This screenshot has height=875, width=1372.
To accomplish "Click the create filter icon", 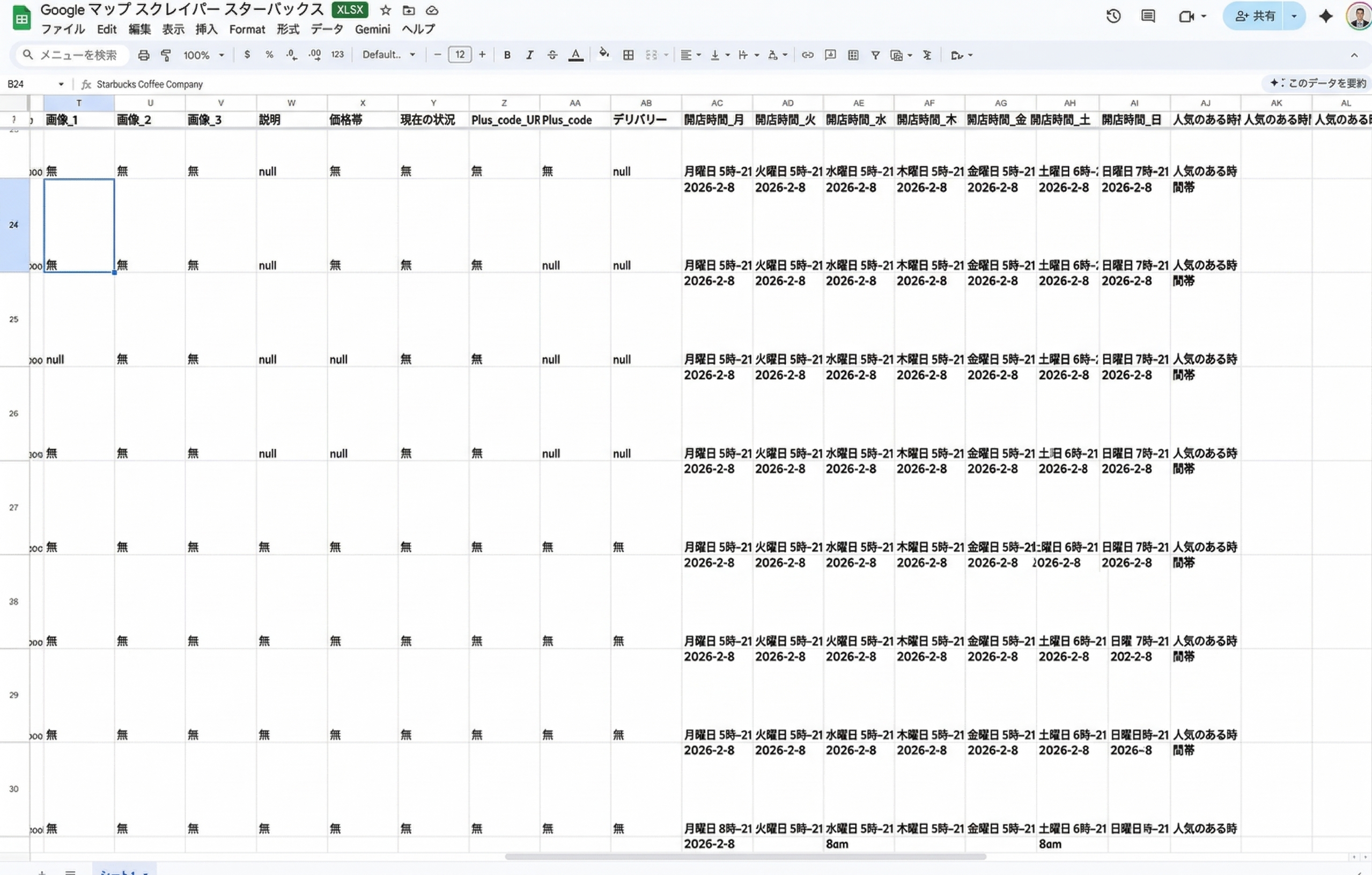I will coord(875,55).
